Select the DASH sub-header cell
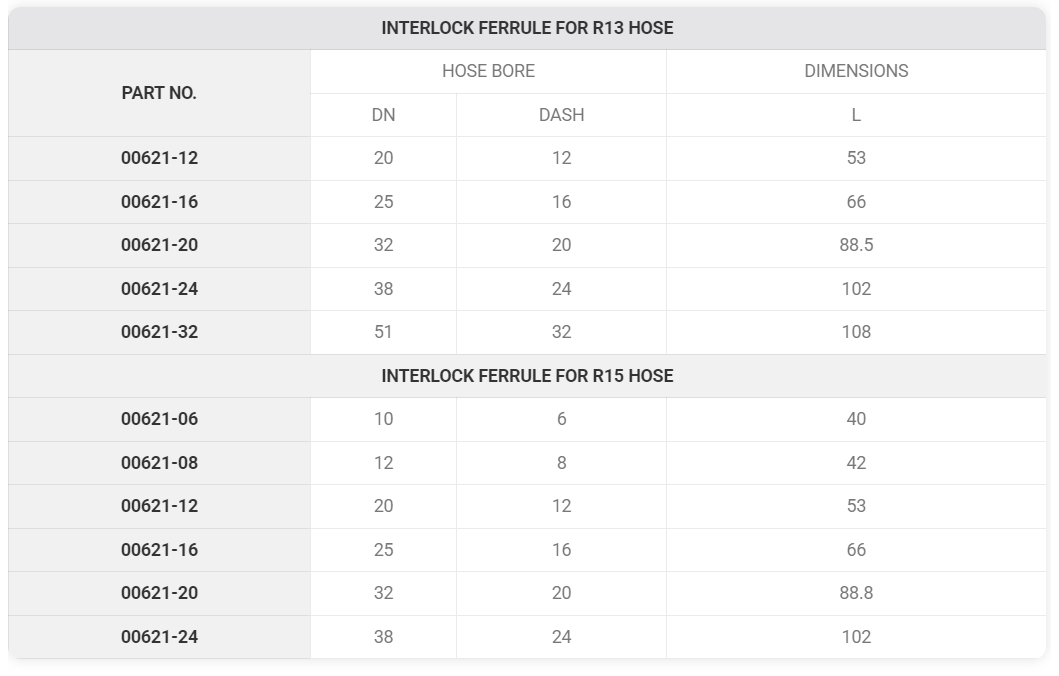This screenshot has height=676, width=1059. click(561, 115)
